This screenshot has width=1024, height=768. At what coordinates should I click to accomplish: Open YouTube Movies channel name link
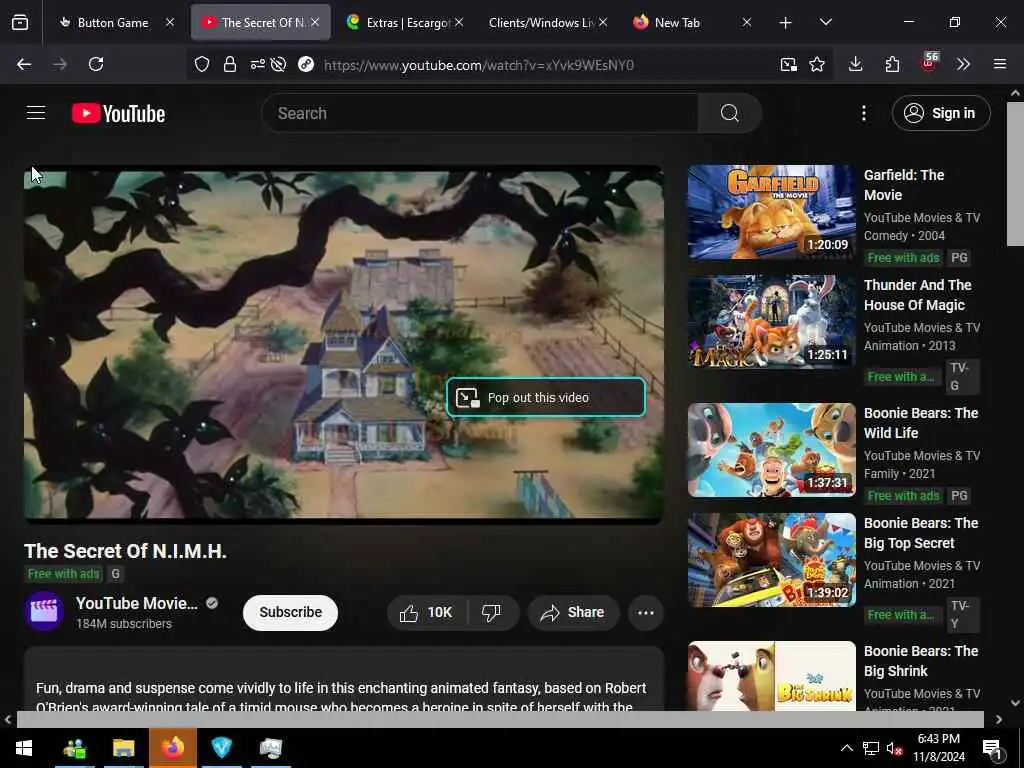[x=136, y=603]
